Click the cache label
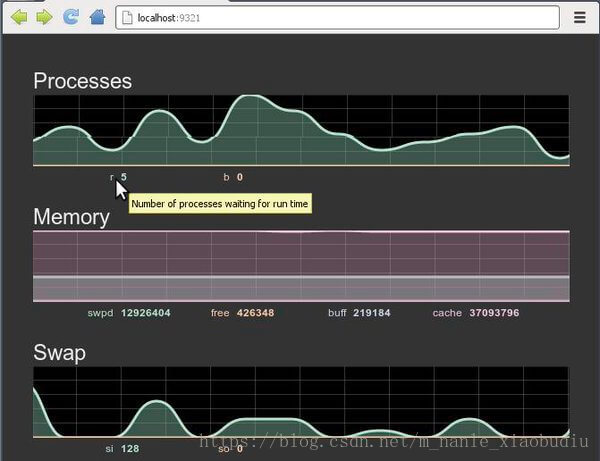This screenshot has width=600, height=461. tap(447, 313)
